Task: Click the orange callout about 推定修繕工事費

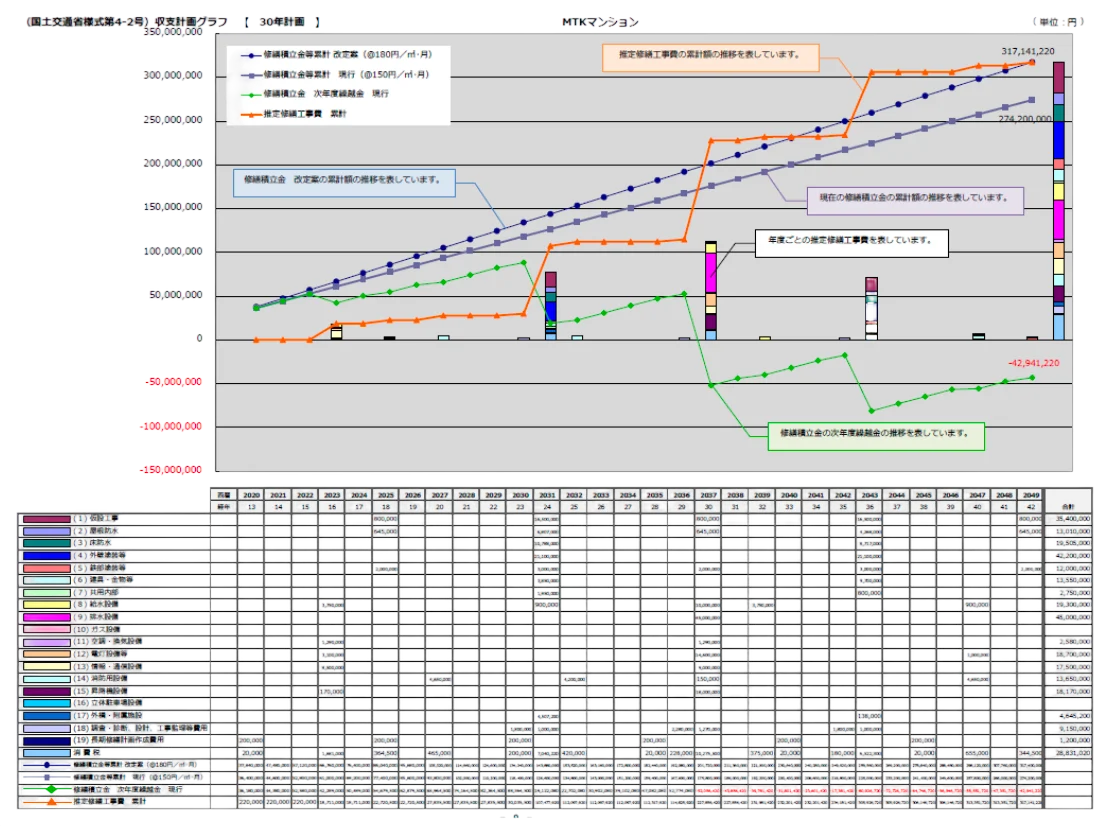Action: coord(710,58)
